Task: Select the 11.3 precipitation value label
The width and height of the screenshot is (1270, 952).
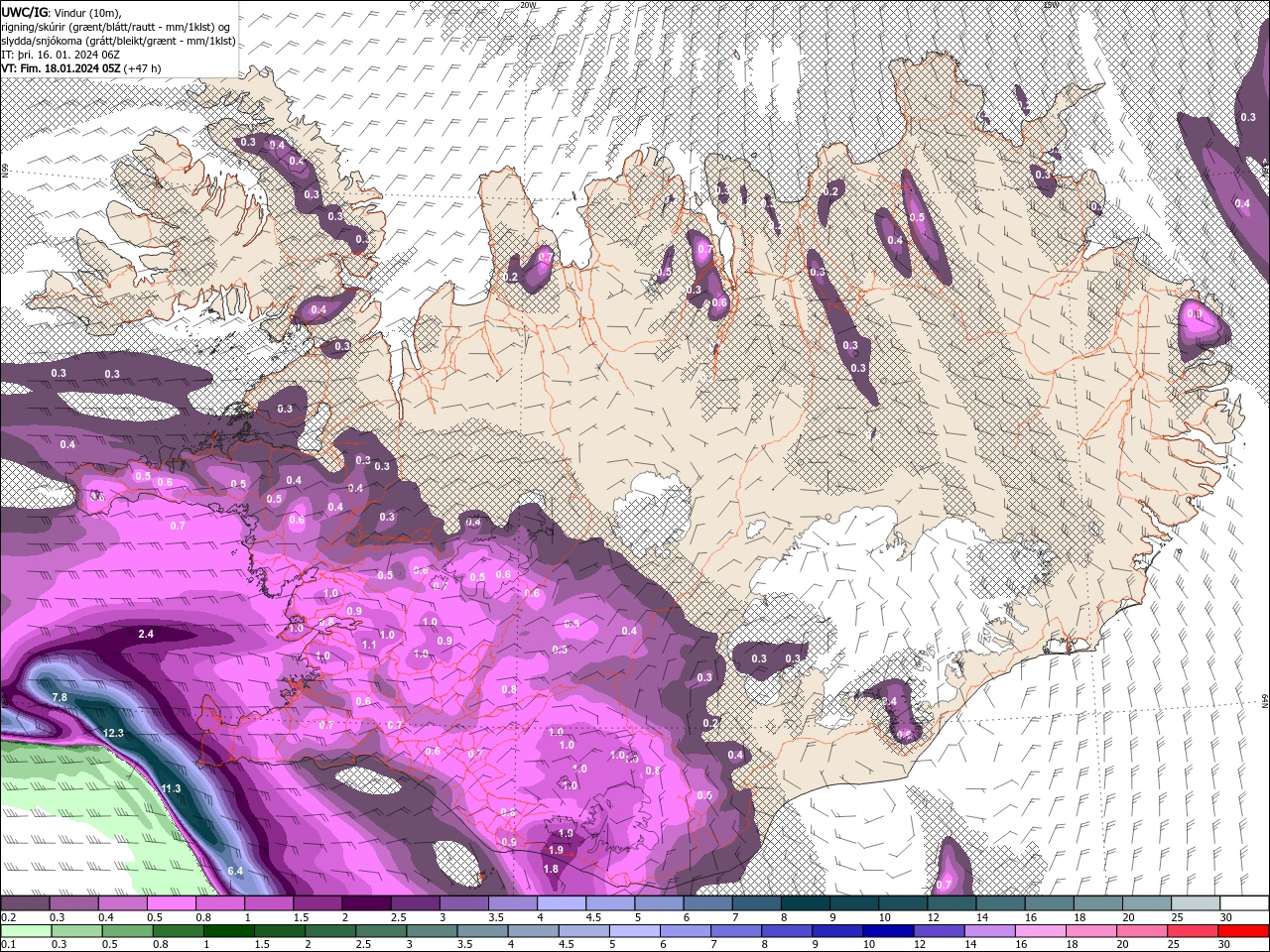Action: pos(171,788)
